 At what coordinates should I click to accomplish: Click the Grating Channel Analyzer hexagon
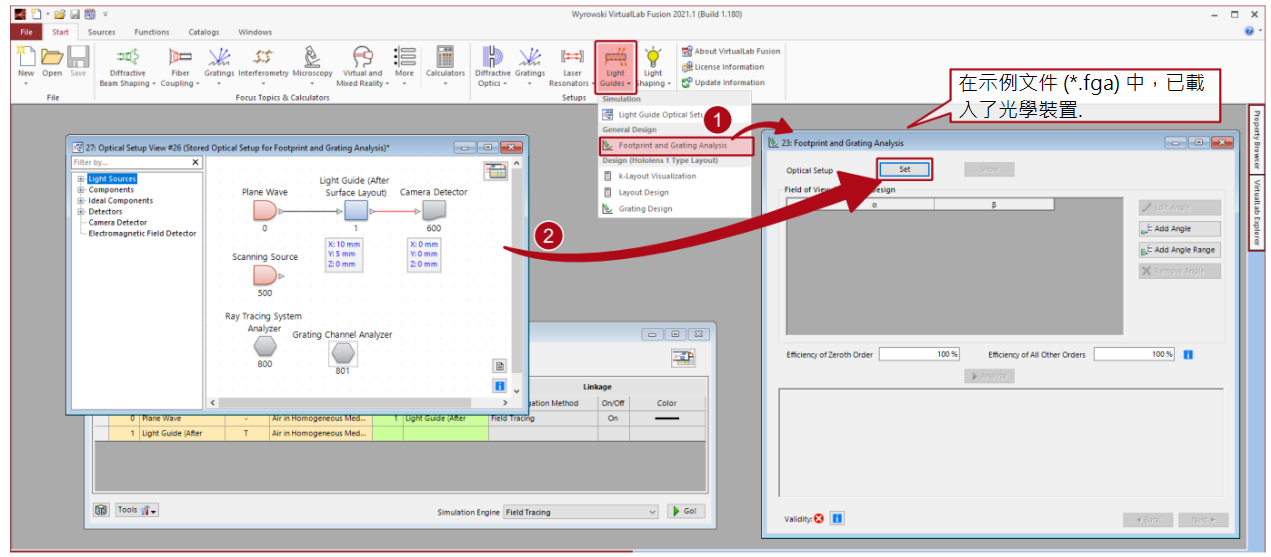(x=343, y=353)
